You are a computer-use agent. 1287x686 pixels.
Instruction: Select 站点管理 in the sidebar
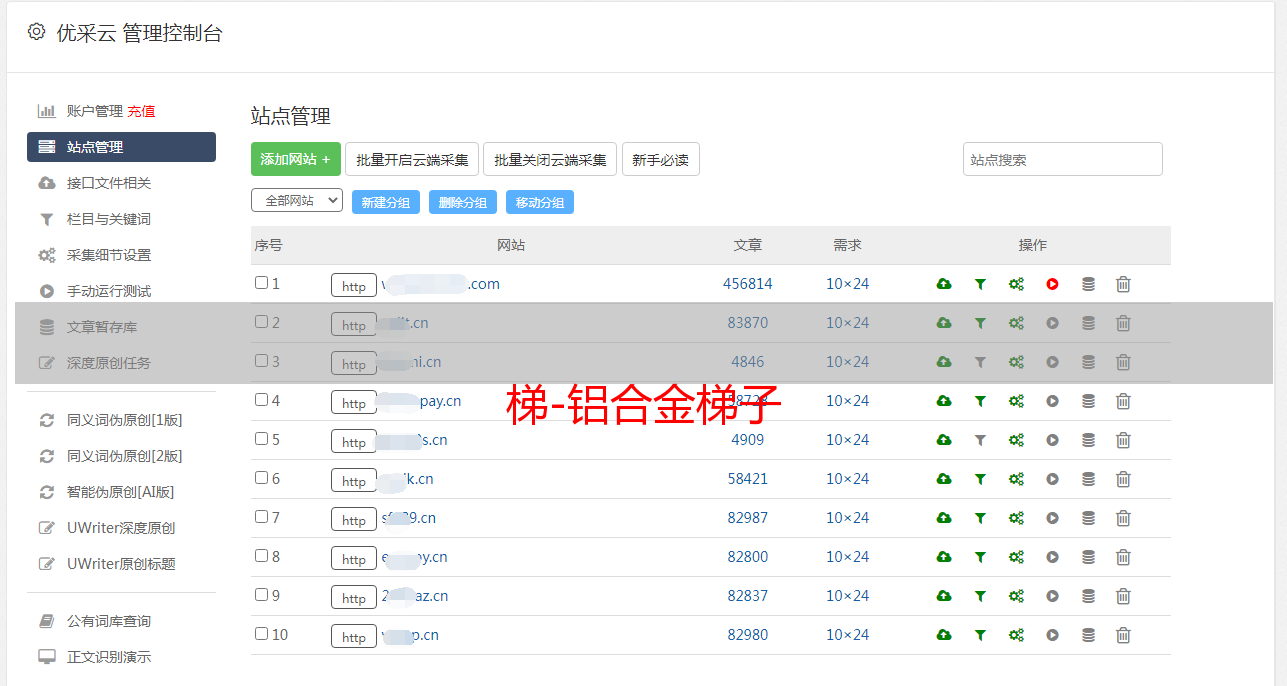121,147
